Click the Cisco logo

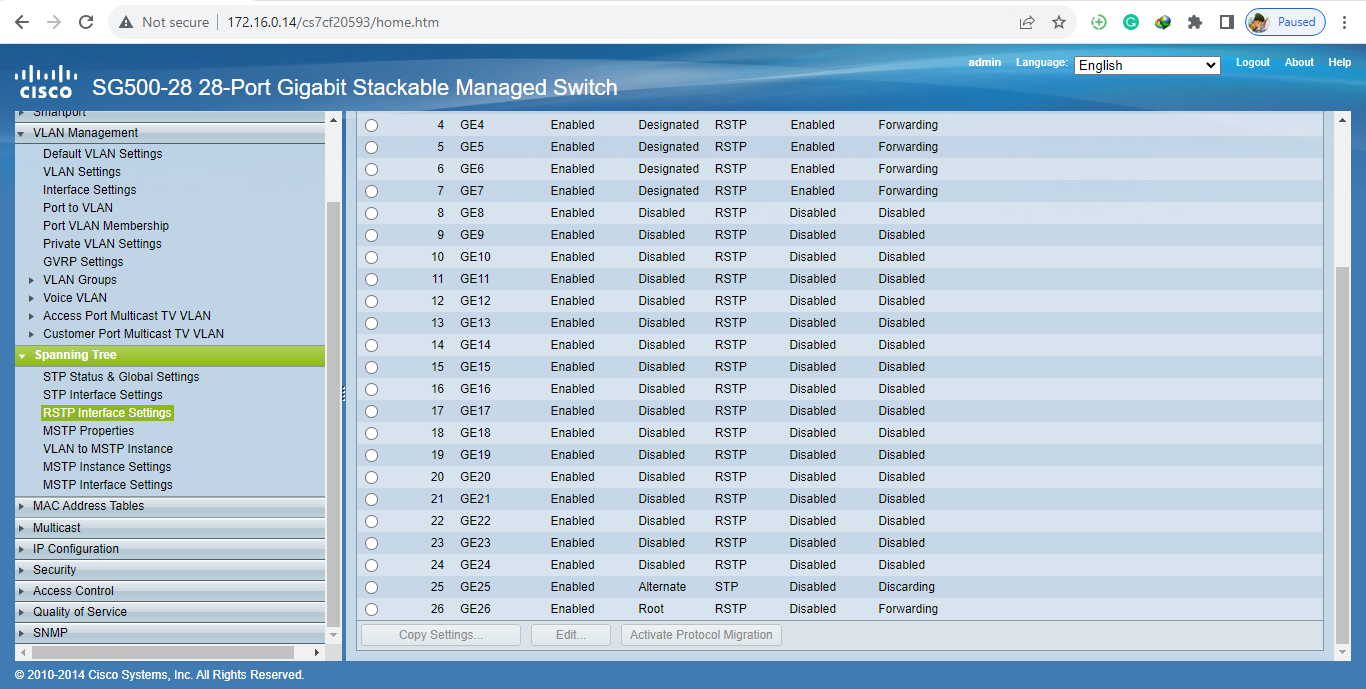point(45,81)
